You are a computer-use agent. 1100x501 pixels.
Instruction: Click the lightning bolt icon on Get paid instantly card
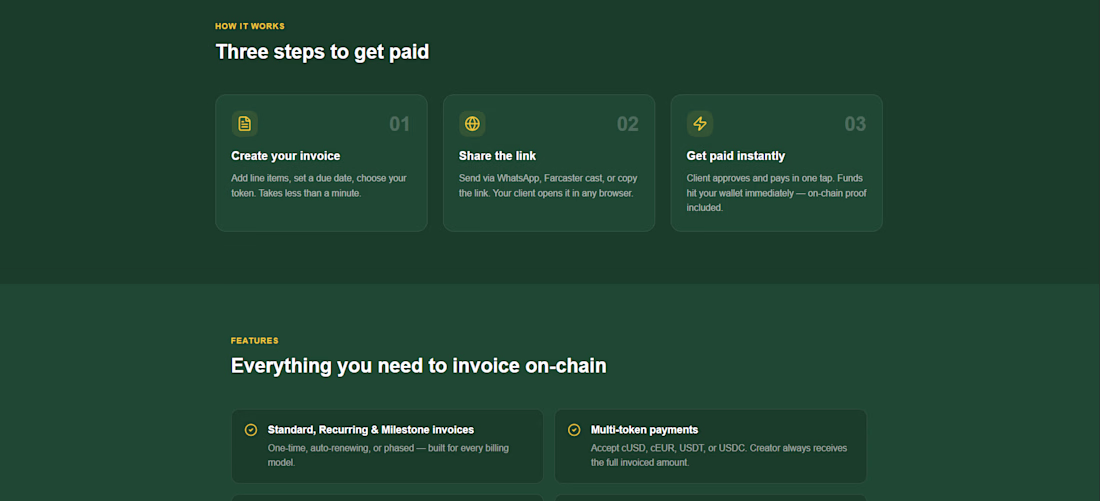(699, 124)
